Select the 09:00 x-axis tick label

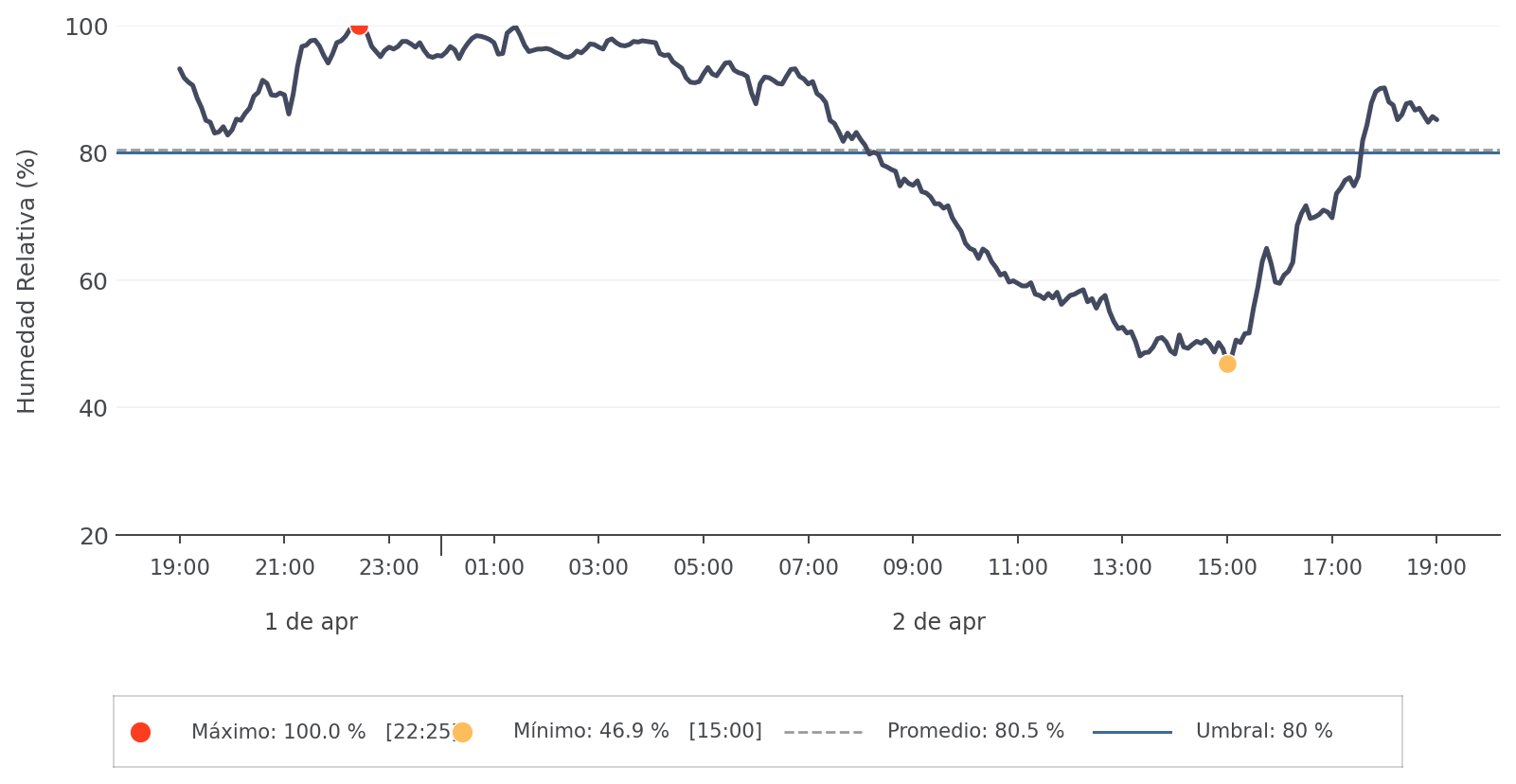(x=913, y=568)
